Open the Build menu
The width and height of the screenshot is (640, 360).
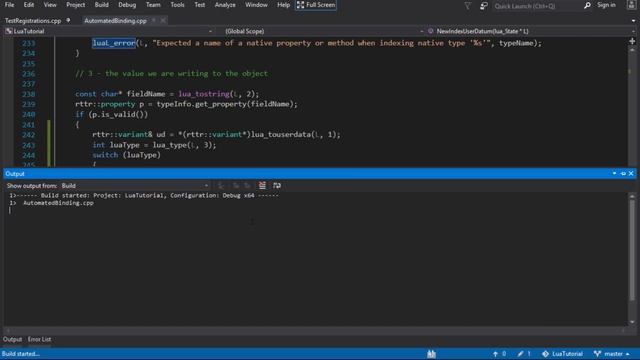[101, 5]
